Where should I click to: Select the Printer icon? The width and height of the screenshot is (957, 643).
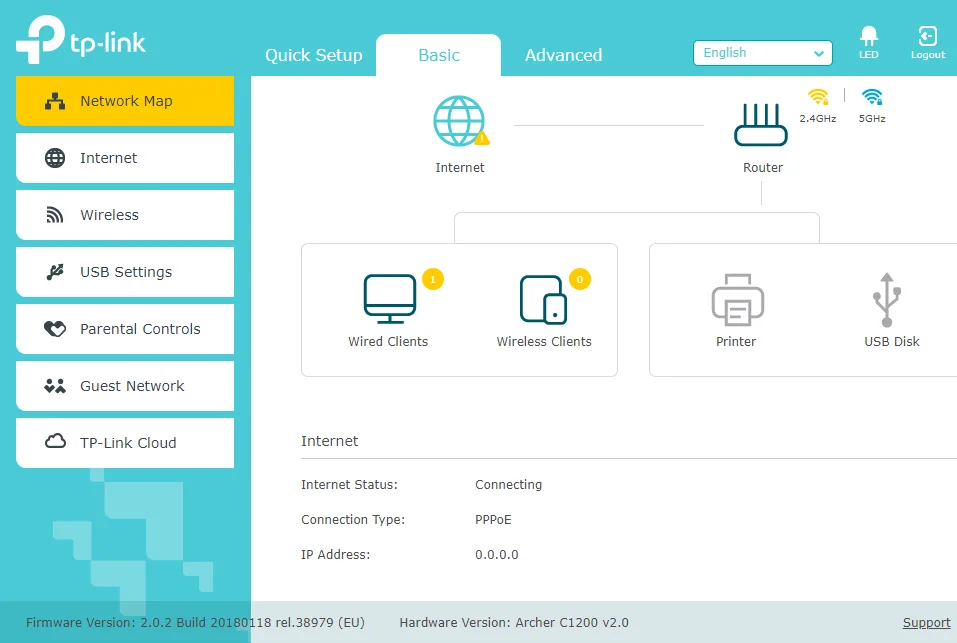pos(737,300)
